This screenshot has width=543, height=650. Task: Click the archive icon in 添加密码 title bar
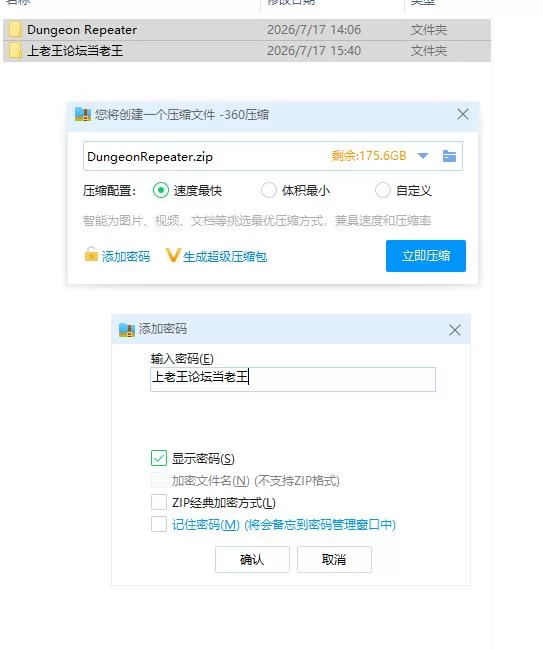pyautogui.click(x=127, y=330)
